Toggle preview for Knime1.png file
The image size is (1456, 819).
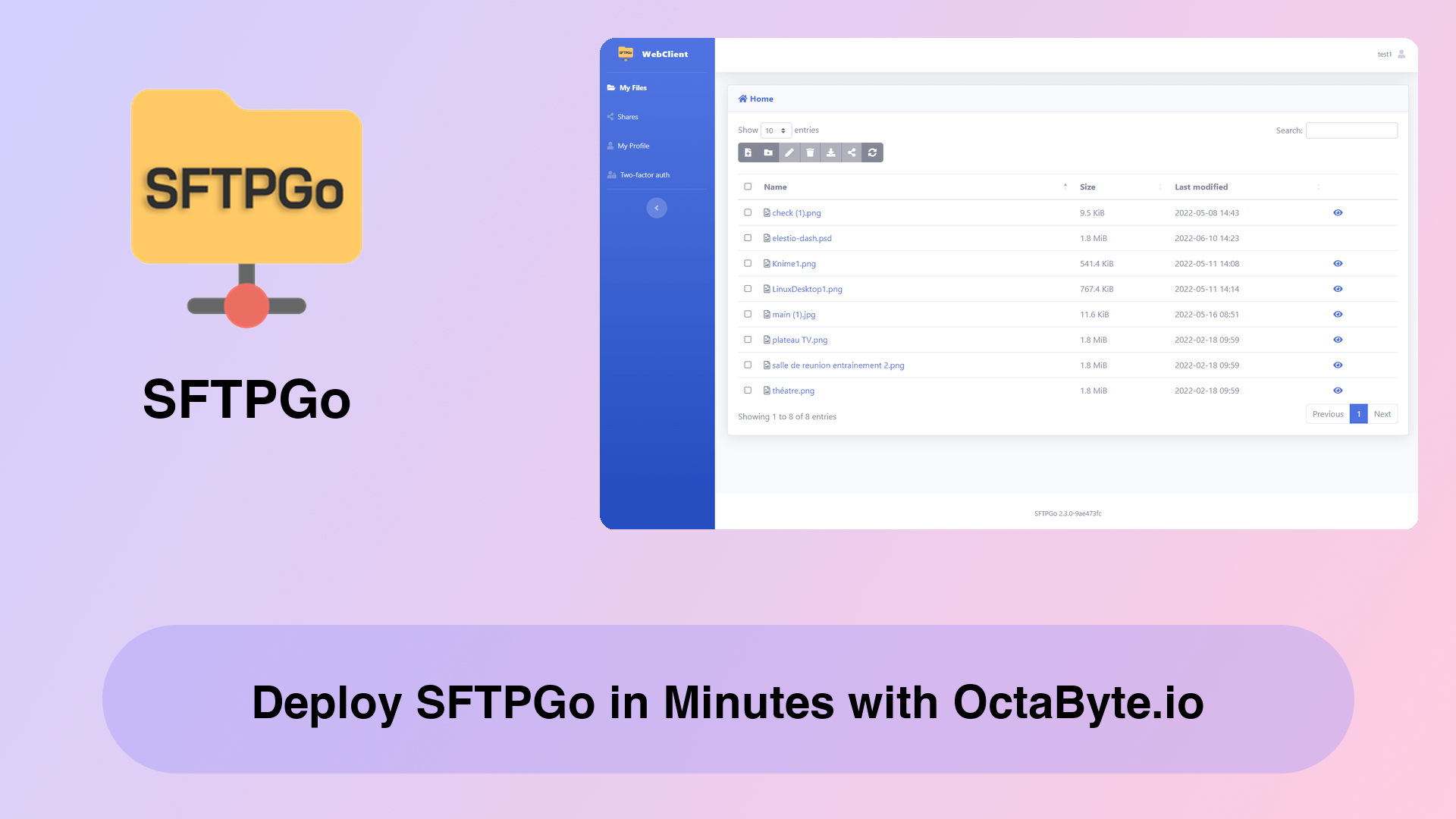pos(1338,263)
